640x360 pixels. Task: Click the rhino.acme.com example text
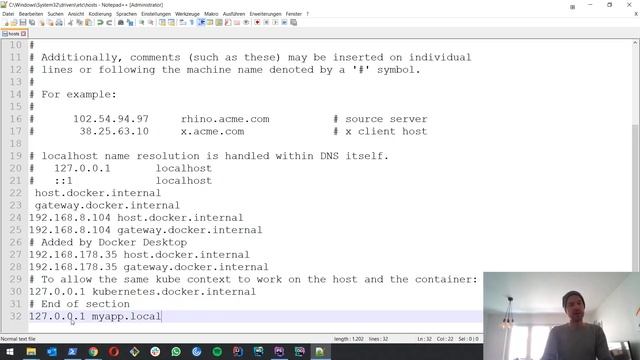coord(225,119)
